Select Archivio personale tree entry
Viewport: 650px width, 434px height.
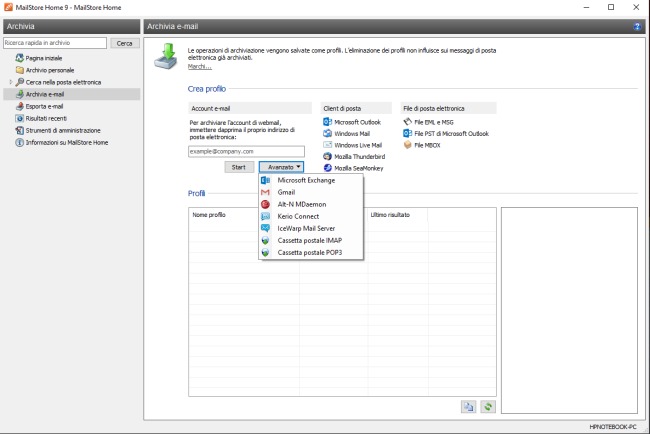tap(50, 70)
